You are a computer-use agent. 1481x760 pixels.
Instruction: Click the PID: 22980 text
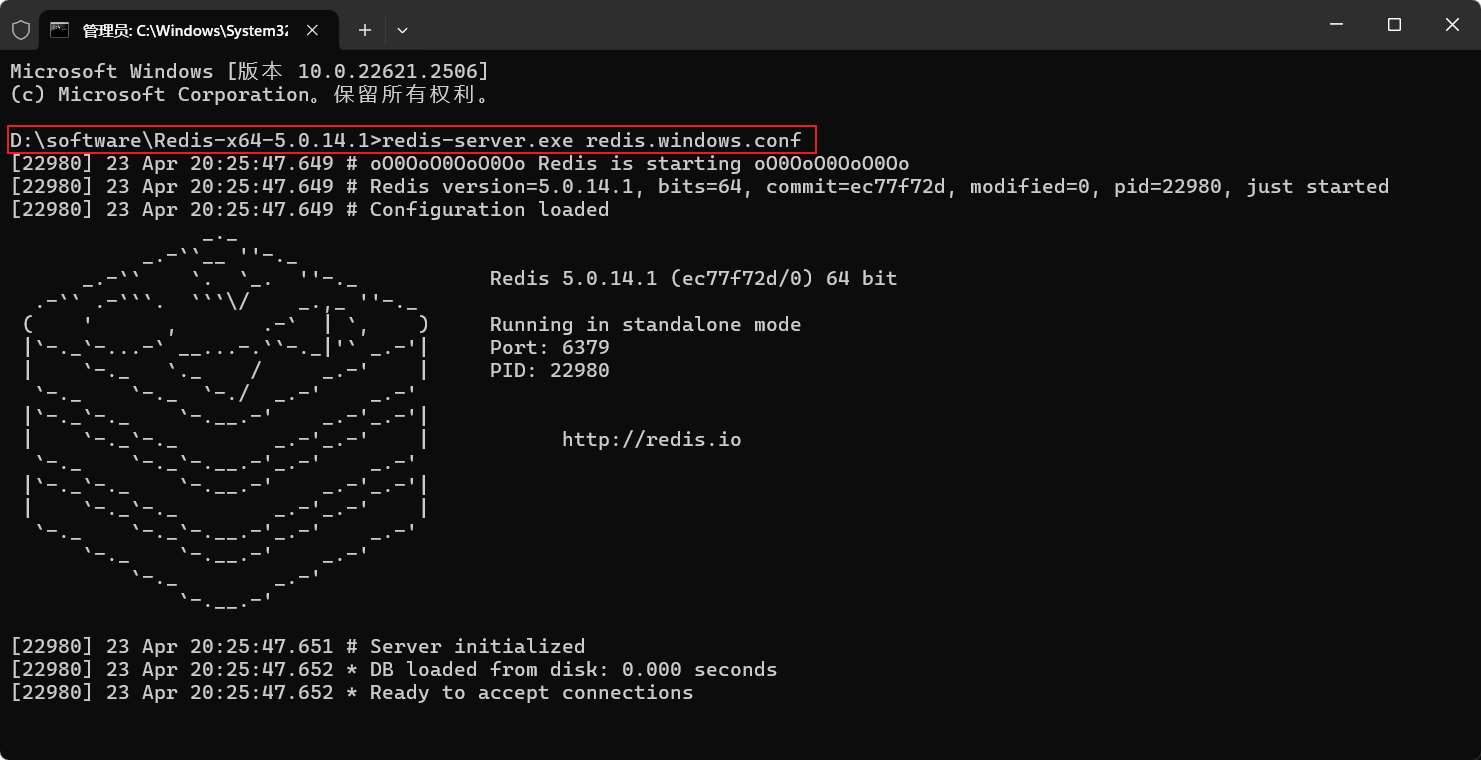(548, 370)
